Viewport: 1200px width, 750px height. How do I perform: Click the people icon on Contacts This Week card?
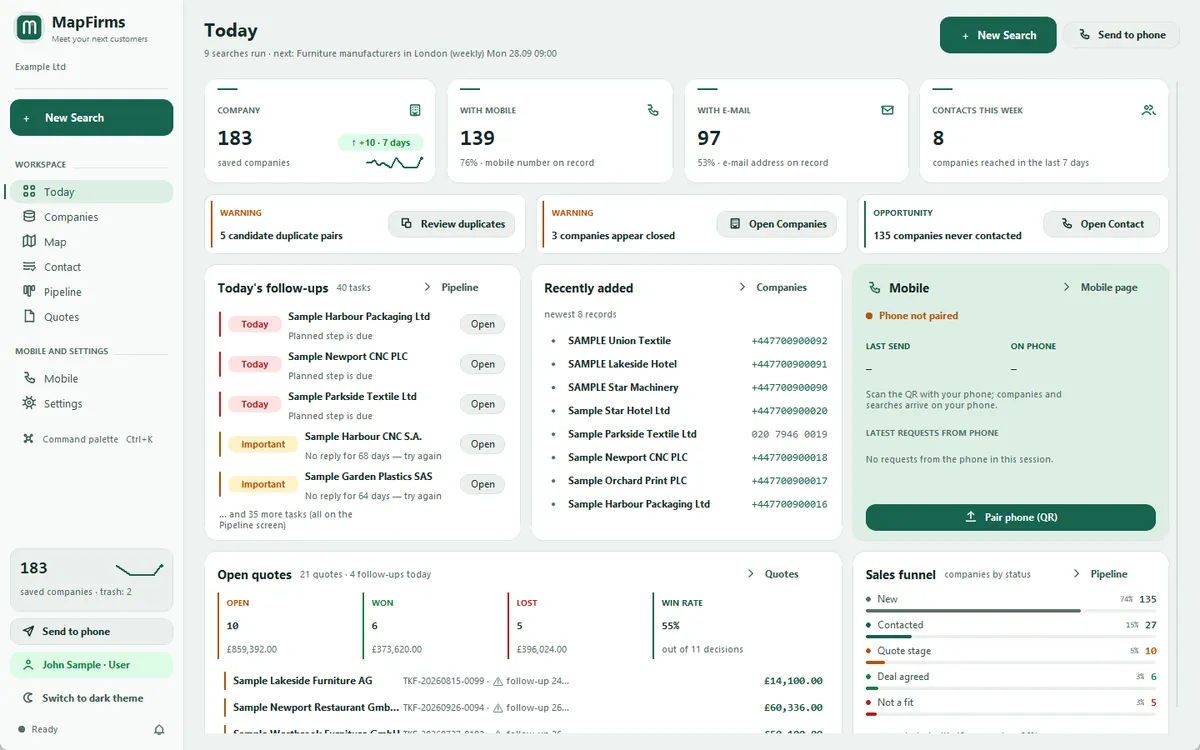(x=1148, y=110)
